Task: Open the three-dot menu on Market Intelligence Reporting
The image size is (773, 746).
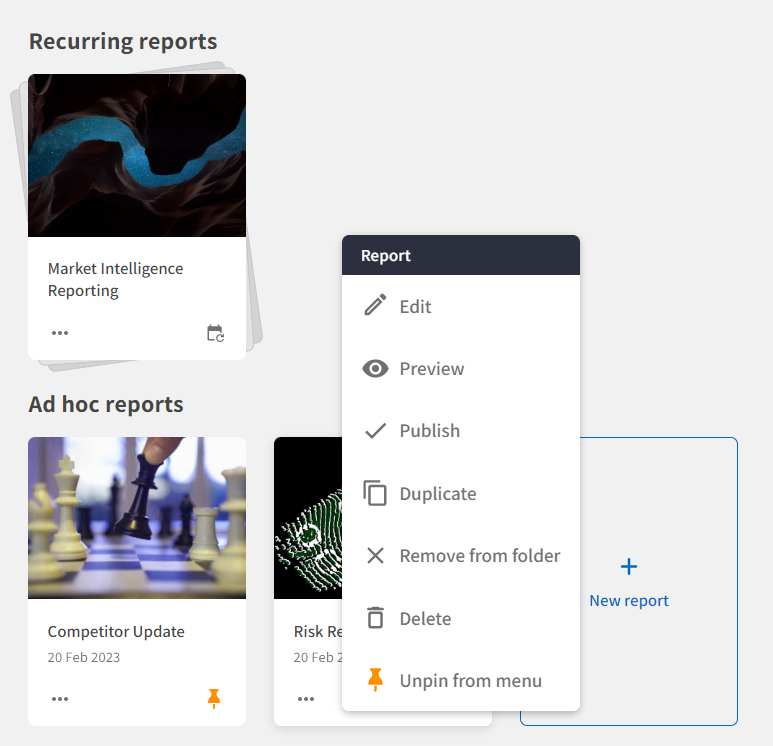Action: (x=60, y=333)
